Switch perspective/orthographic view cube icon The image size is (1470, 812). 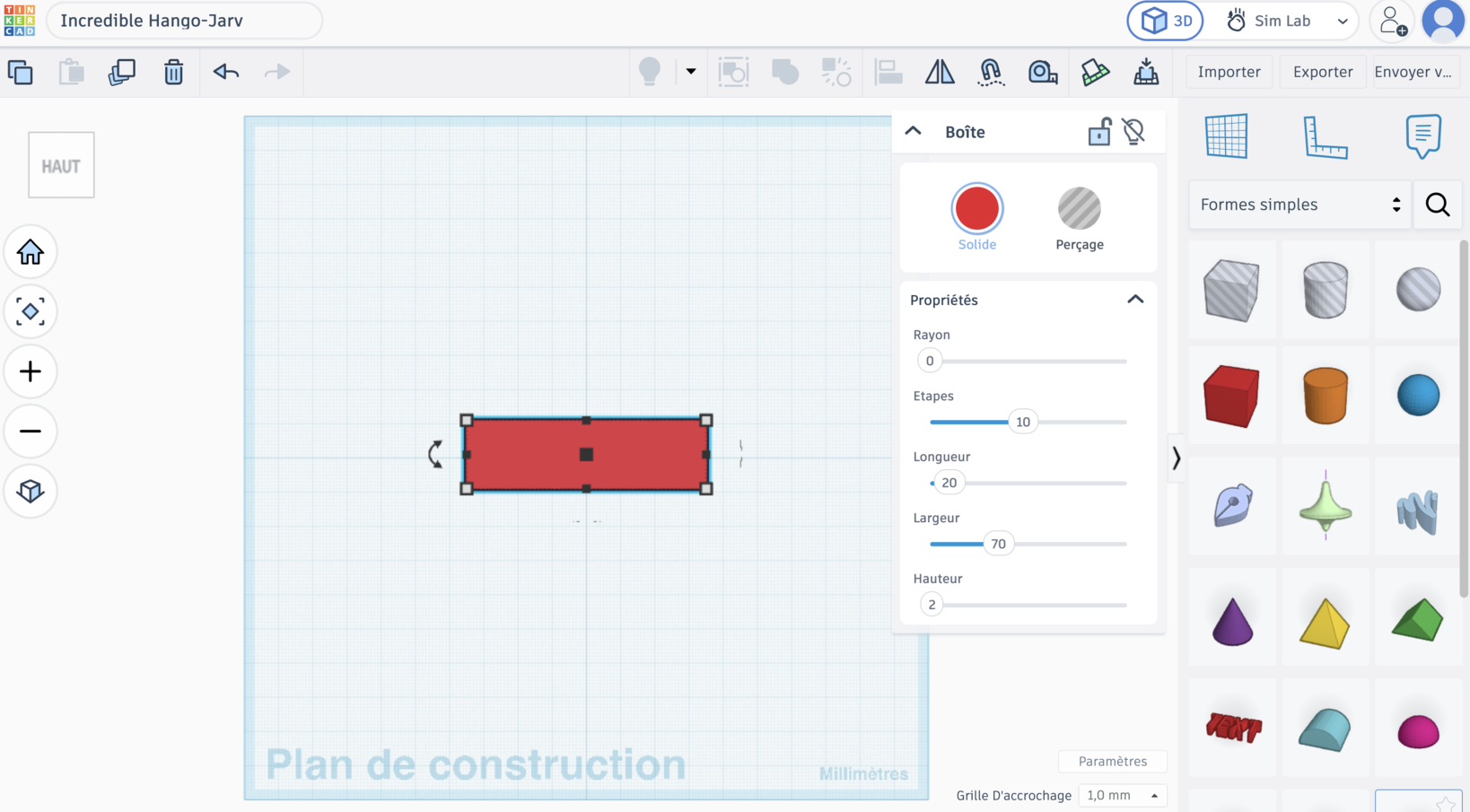(x=31, y=491)
